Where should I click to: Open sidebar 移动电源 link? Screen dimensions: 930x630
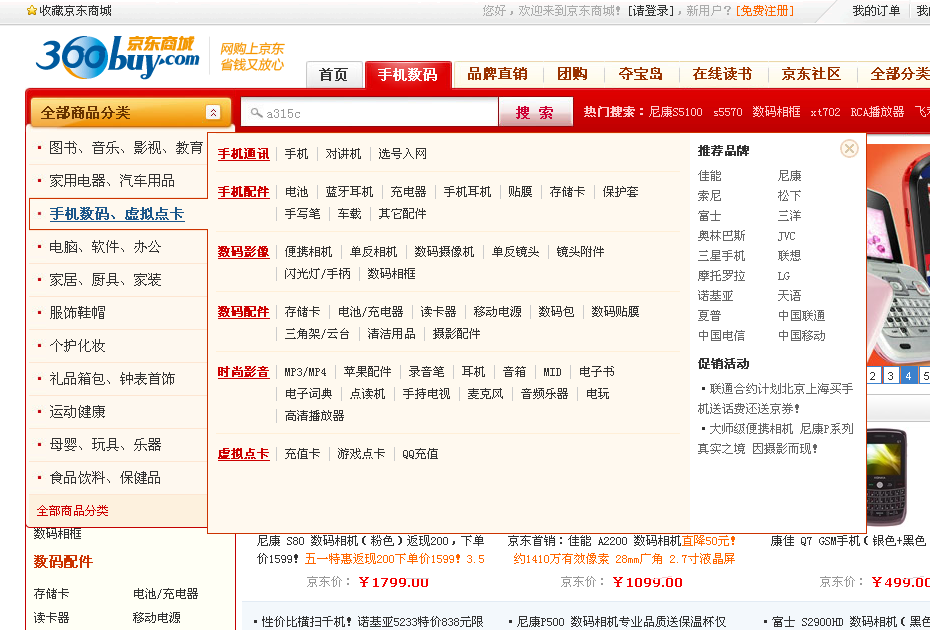point(157,618)
